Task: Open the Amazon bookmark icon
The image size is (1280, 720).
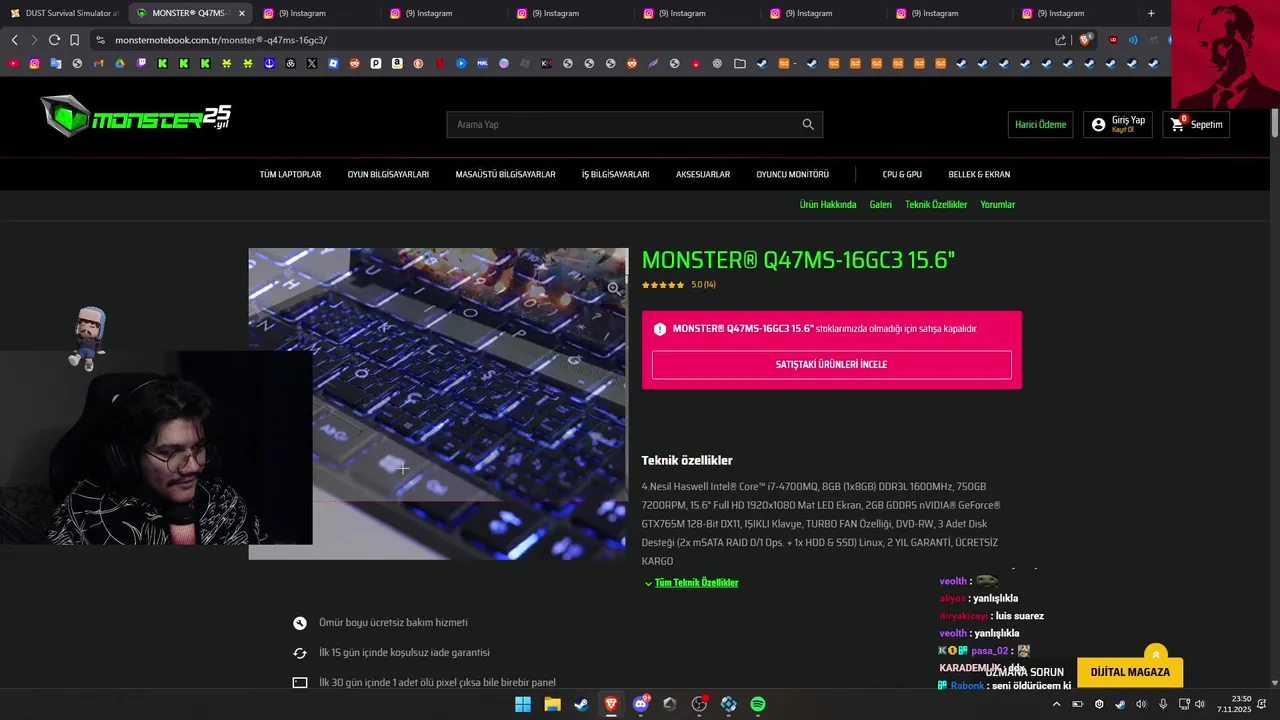Action: (x=397, y=63)
